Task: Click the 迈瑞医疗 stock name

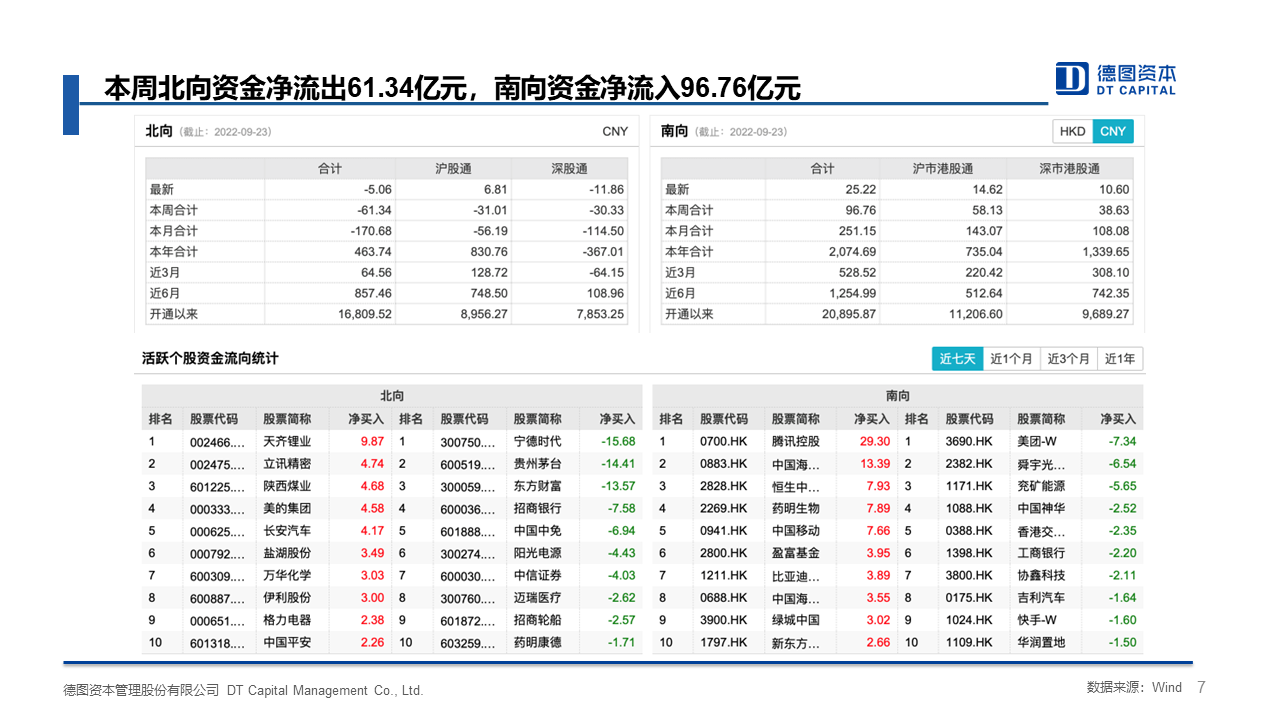Action: 538,598
